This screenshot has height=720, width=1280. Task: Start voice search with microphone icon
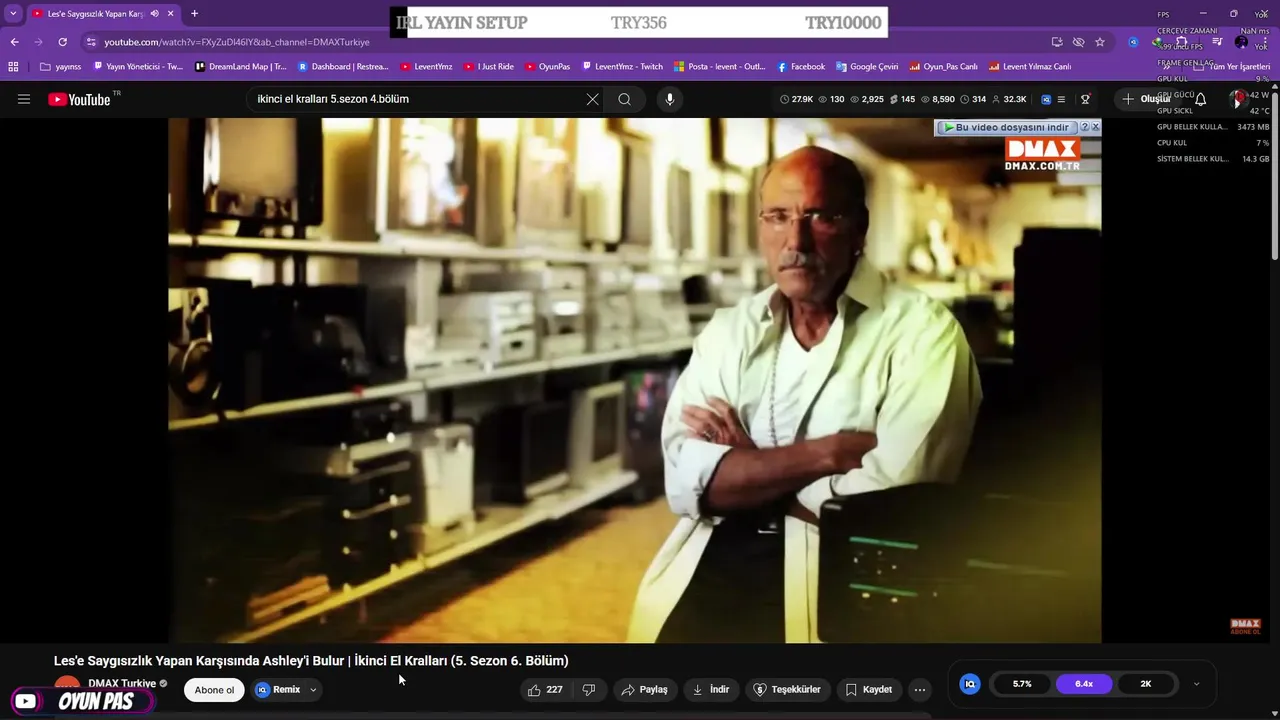click(x=670, y=99)
